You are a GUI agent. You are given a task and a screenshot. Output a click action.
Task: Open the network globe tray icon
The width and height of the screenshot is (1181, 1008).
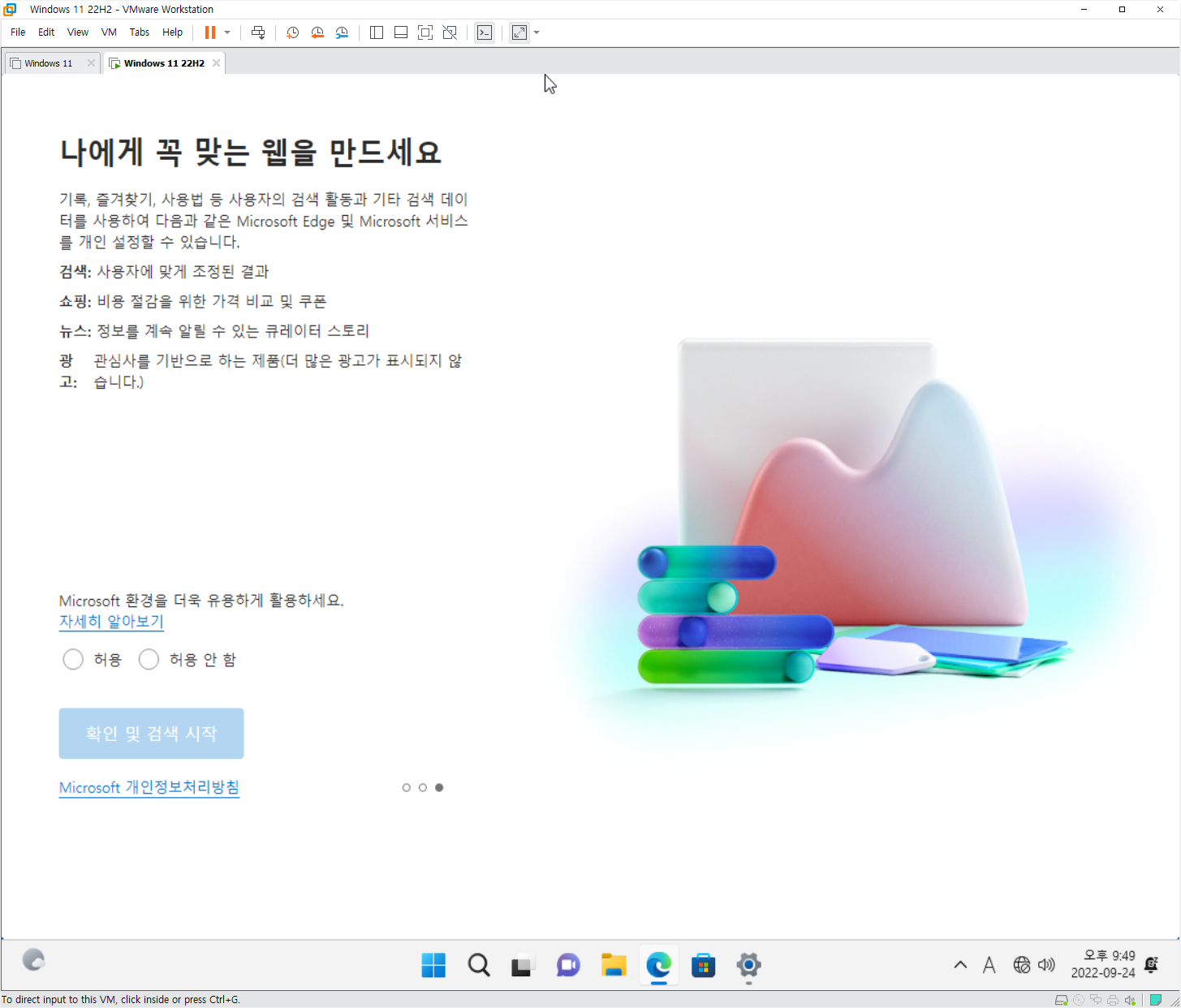click(x=1022, y=965)
